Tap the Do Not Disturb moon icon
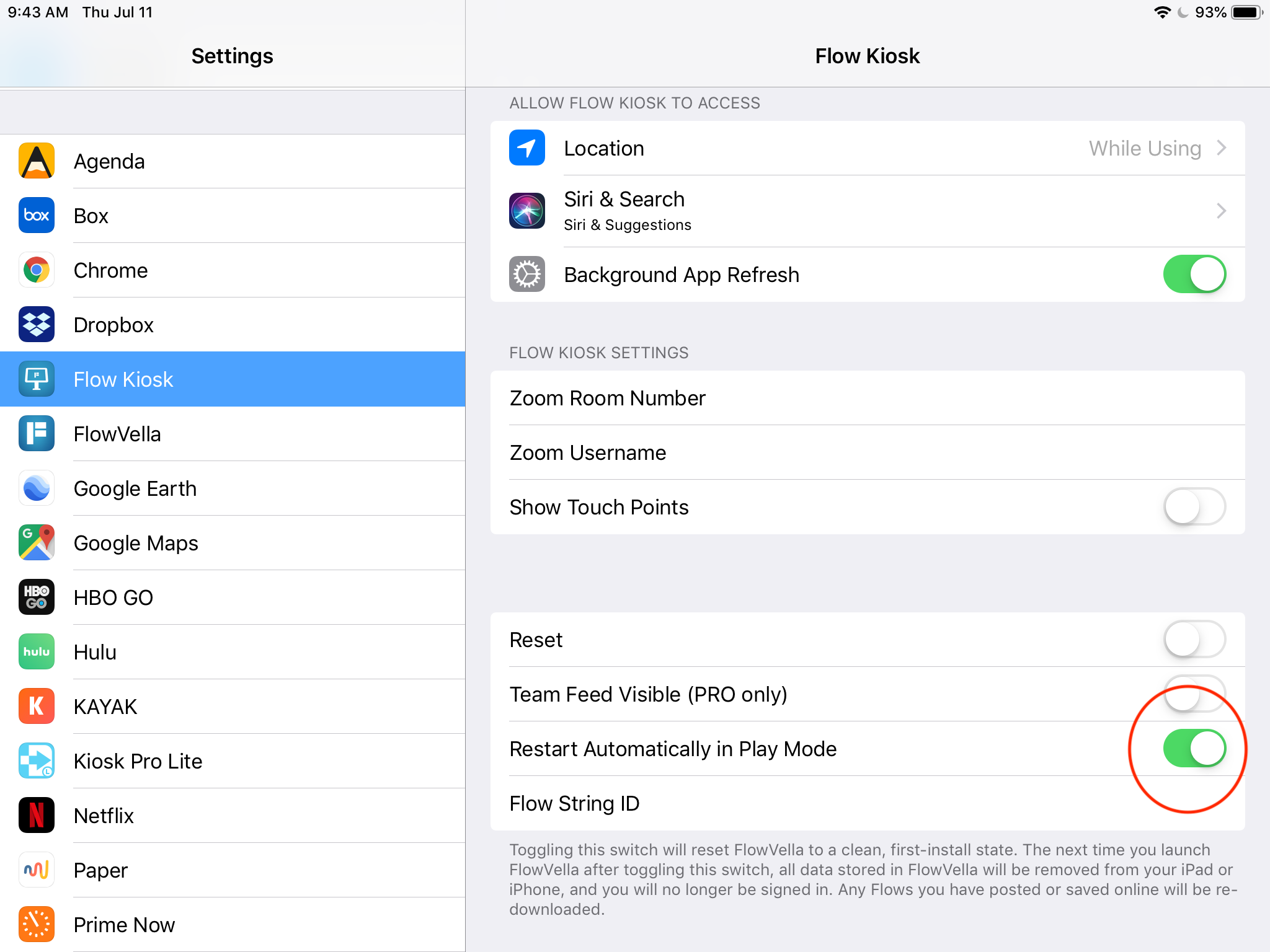The image size is (1270, 952). tap(1183, 12)
